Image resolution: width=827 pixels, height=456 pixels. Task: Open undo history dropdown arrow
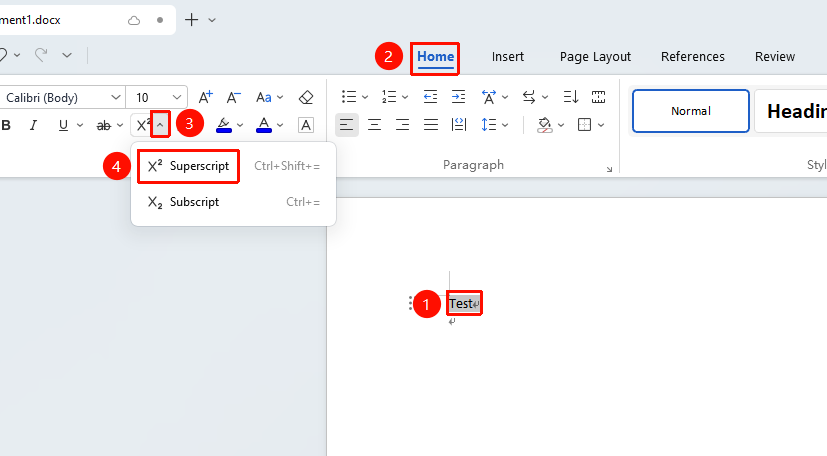tap(17, 54)
